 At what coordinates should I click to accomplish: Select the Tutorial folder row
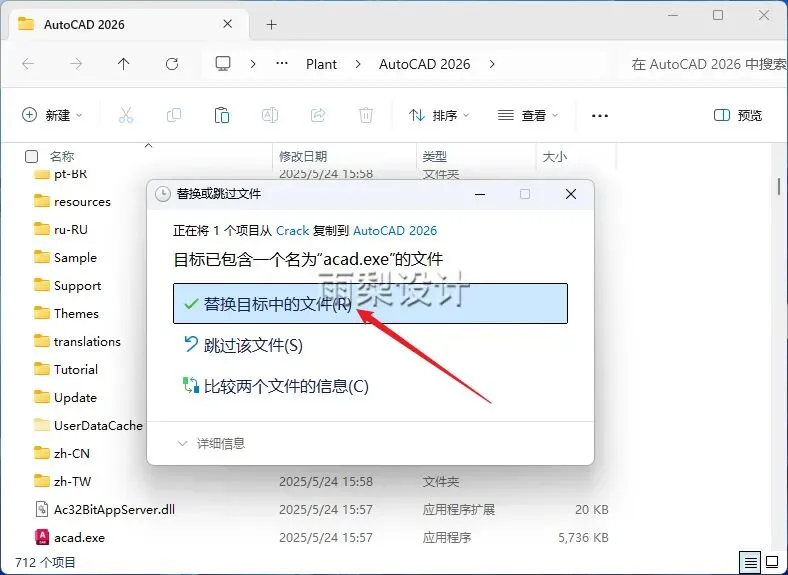75,369
